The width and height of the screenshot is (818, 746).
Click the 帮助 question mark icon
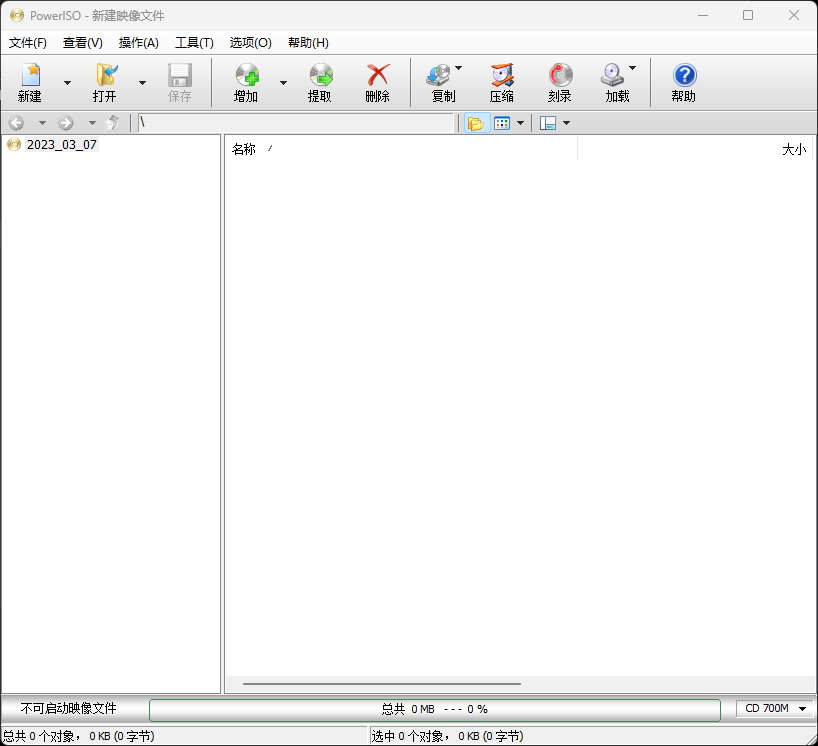(684, 75)
